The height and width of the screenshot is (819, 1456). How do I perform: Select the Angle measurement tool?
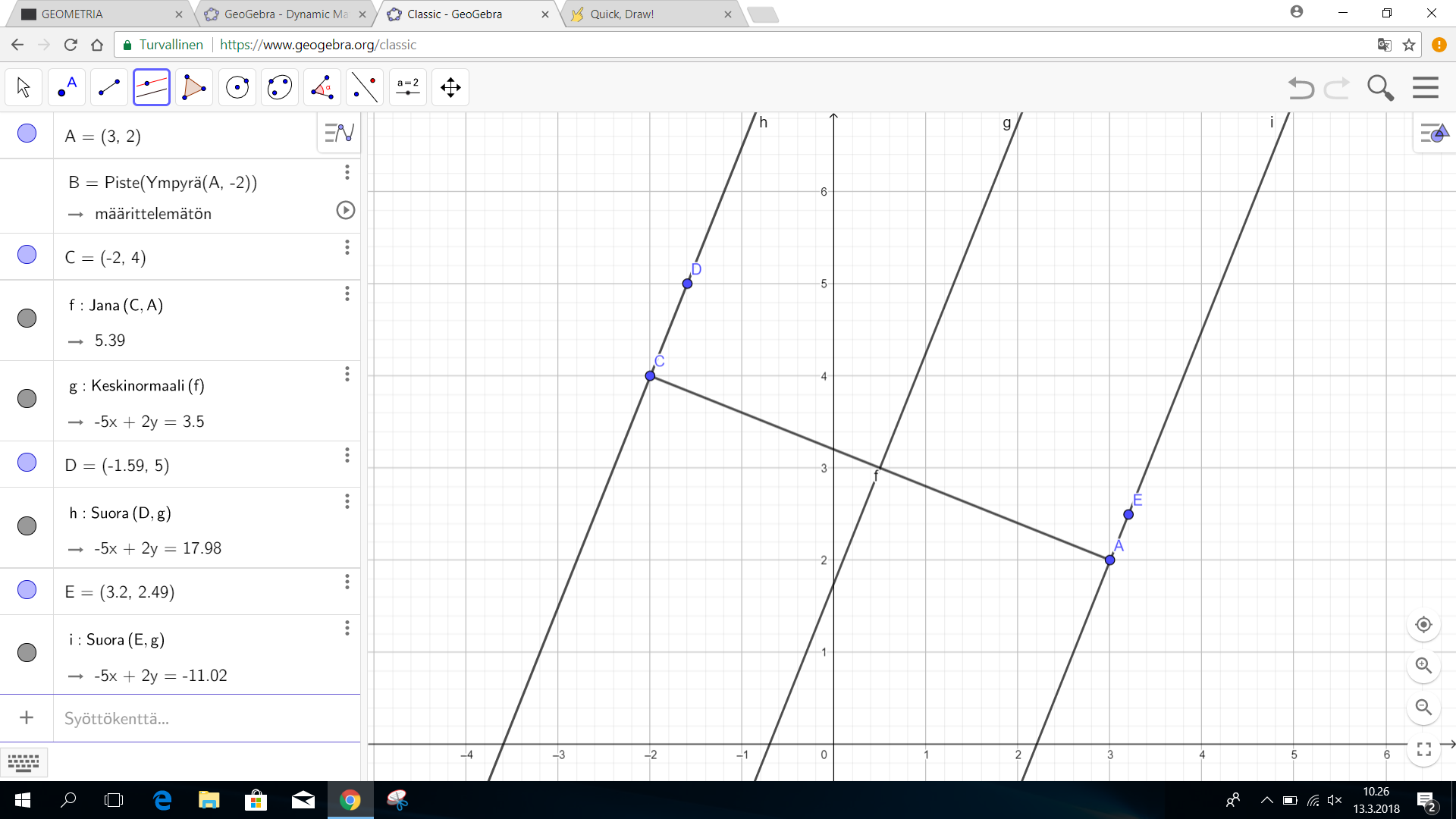(322, 87)
